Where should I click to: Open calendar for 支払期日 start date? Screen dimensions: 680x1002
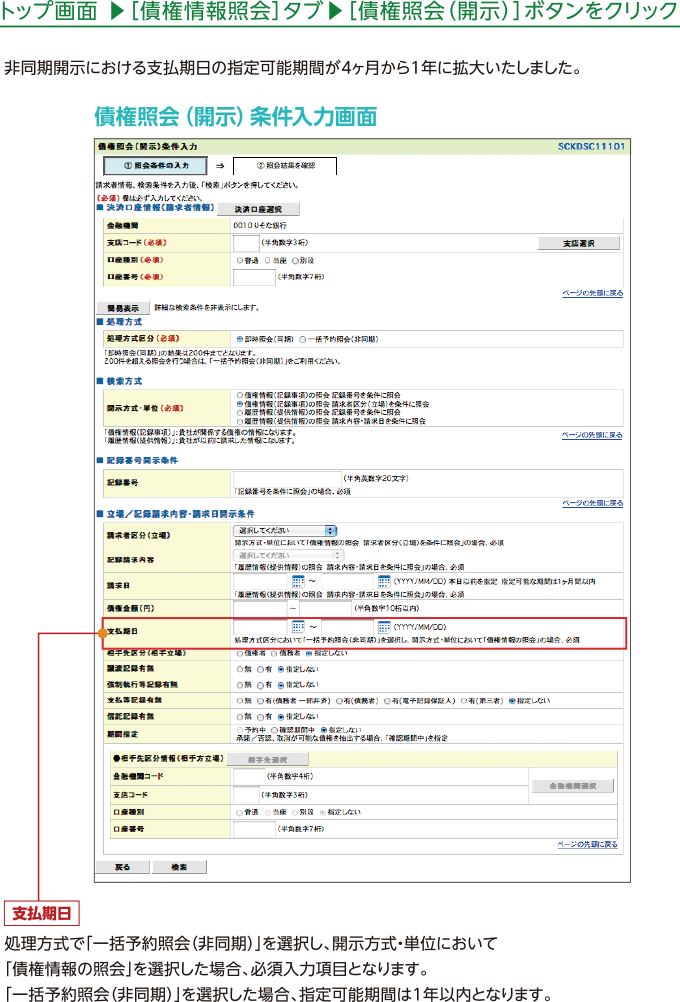click(x=298, y=627)
